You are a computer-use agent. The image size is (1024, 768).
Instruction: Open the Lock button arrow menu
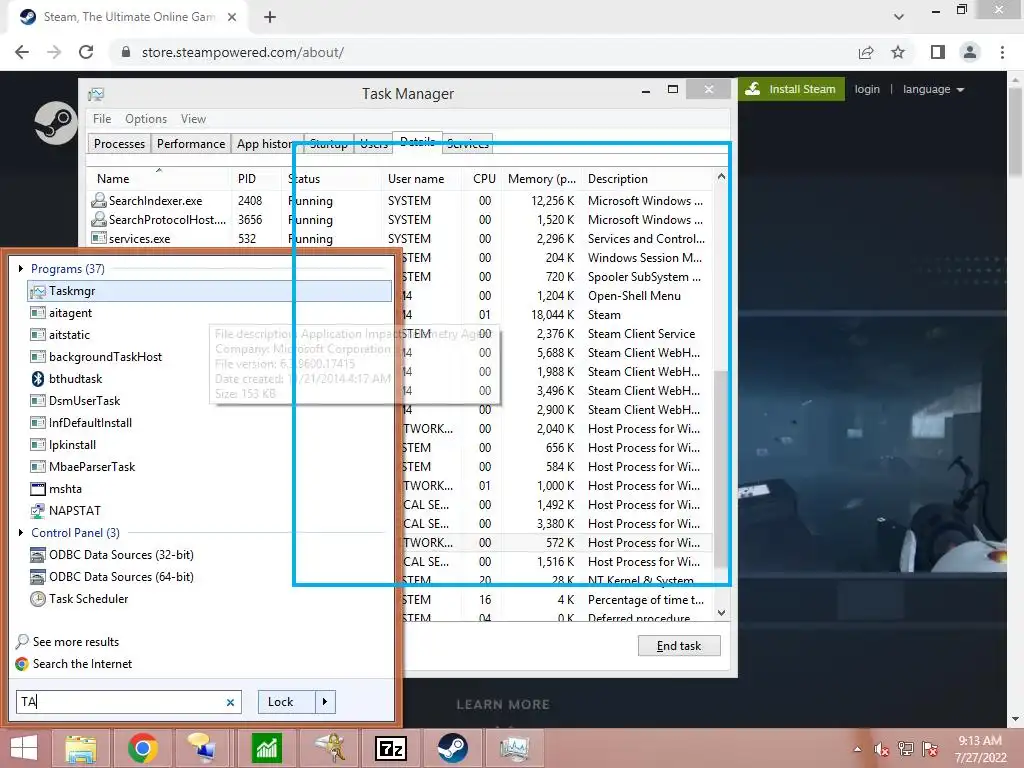tap(325, 702)
